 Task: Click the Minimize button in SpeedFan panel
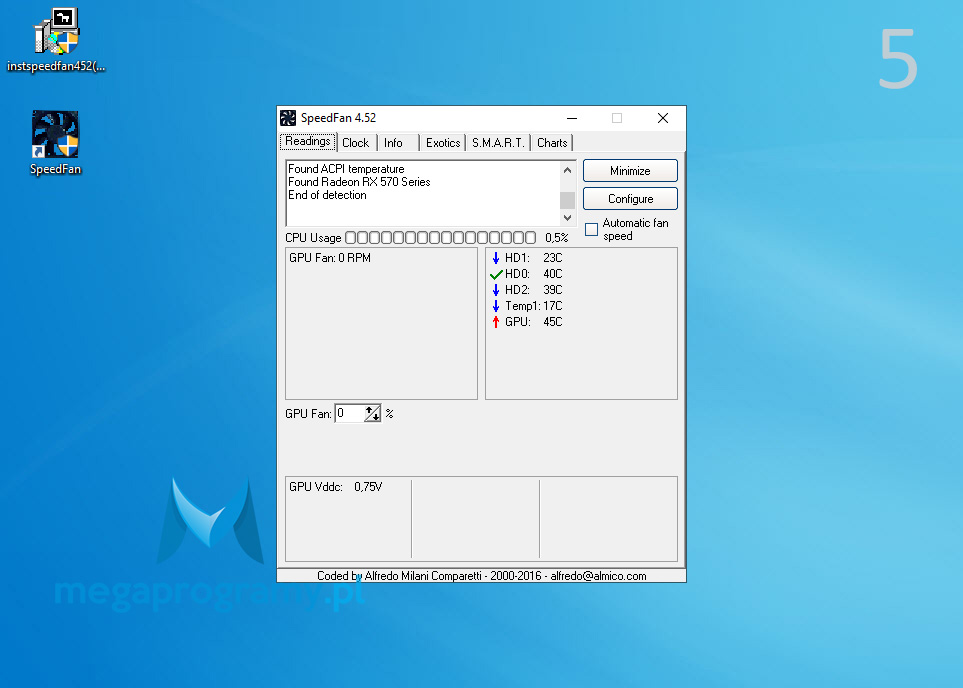(x=630, y=171)
